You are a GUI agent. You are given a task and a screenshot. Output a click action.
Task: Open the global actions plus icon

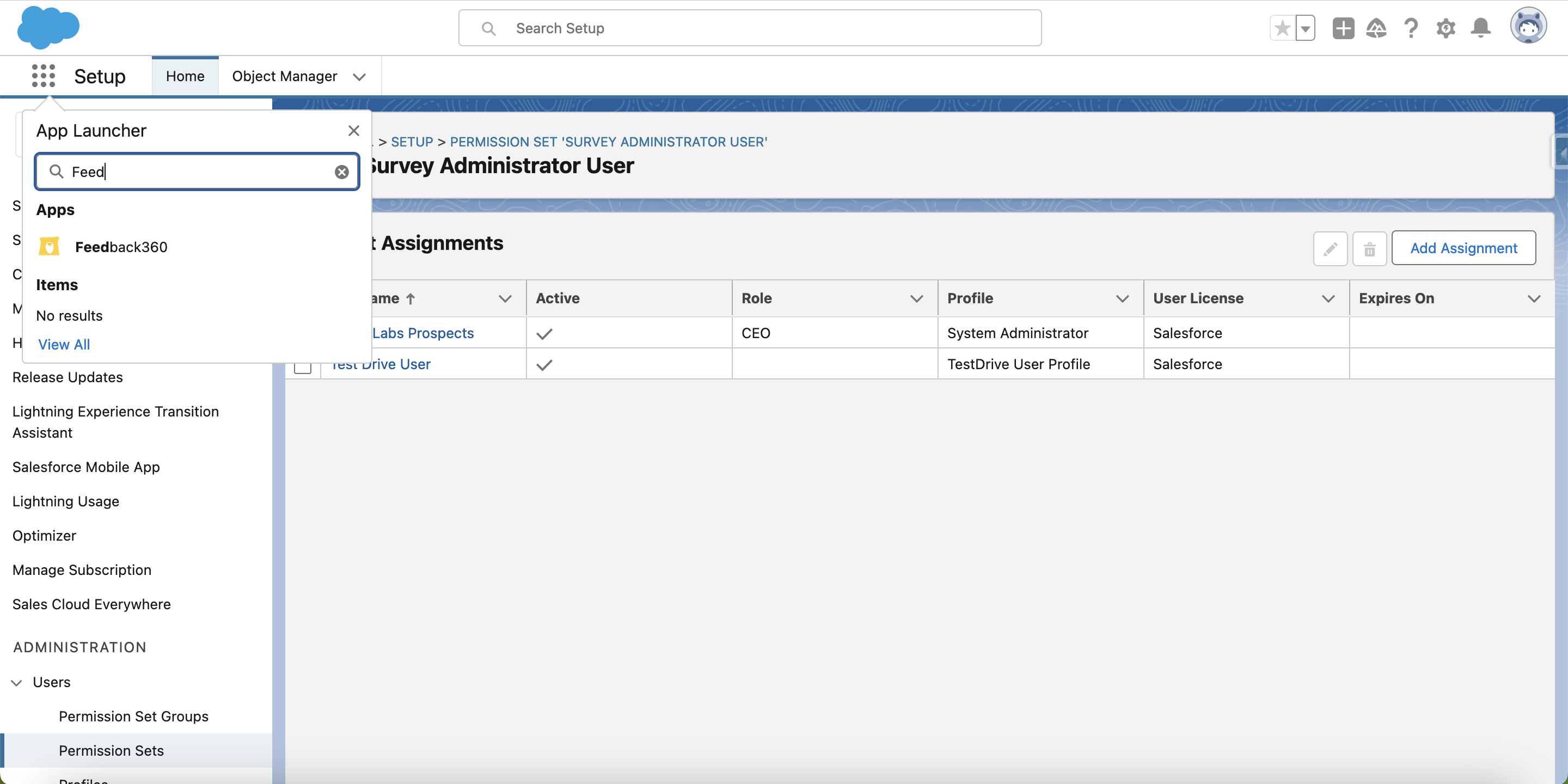(1343, 28)
